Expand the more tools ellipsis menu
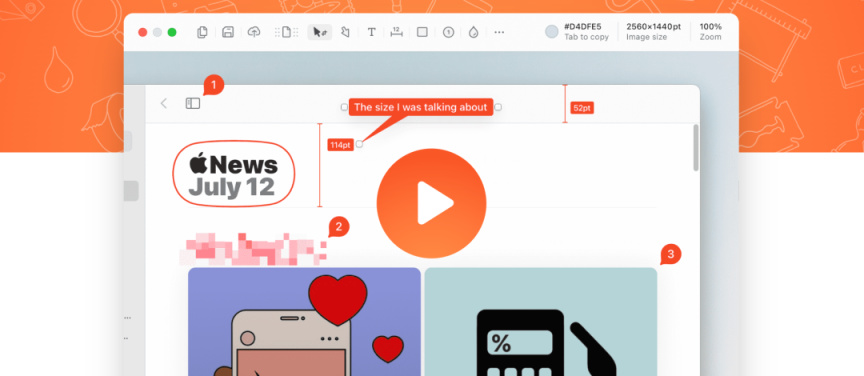 [499, 32]
